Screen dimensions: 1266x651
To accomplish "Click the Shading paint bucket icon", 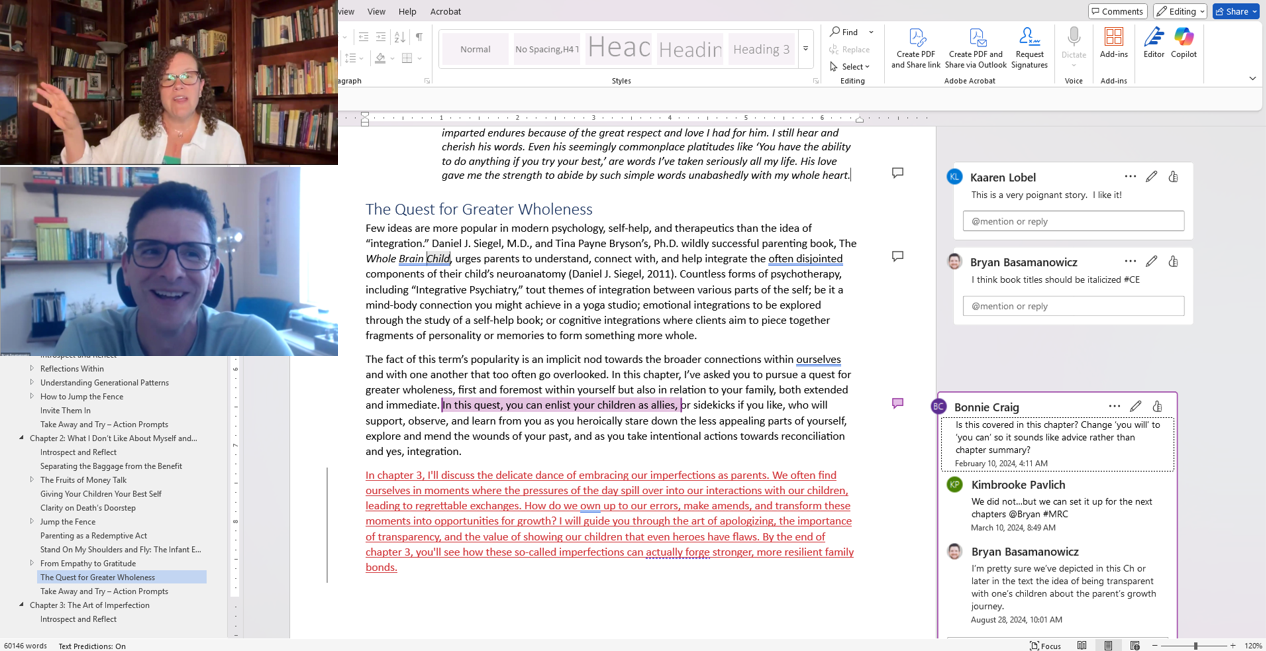I will [x=380, y=59].
